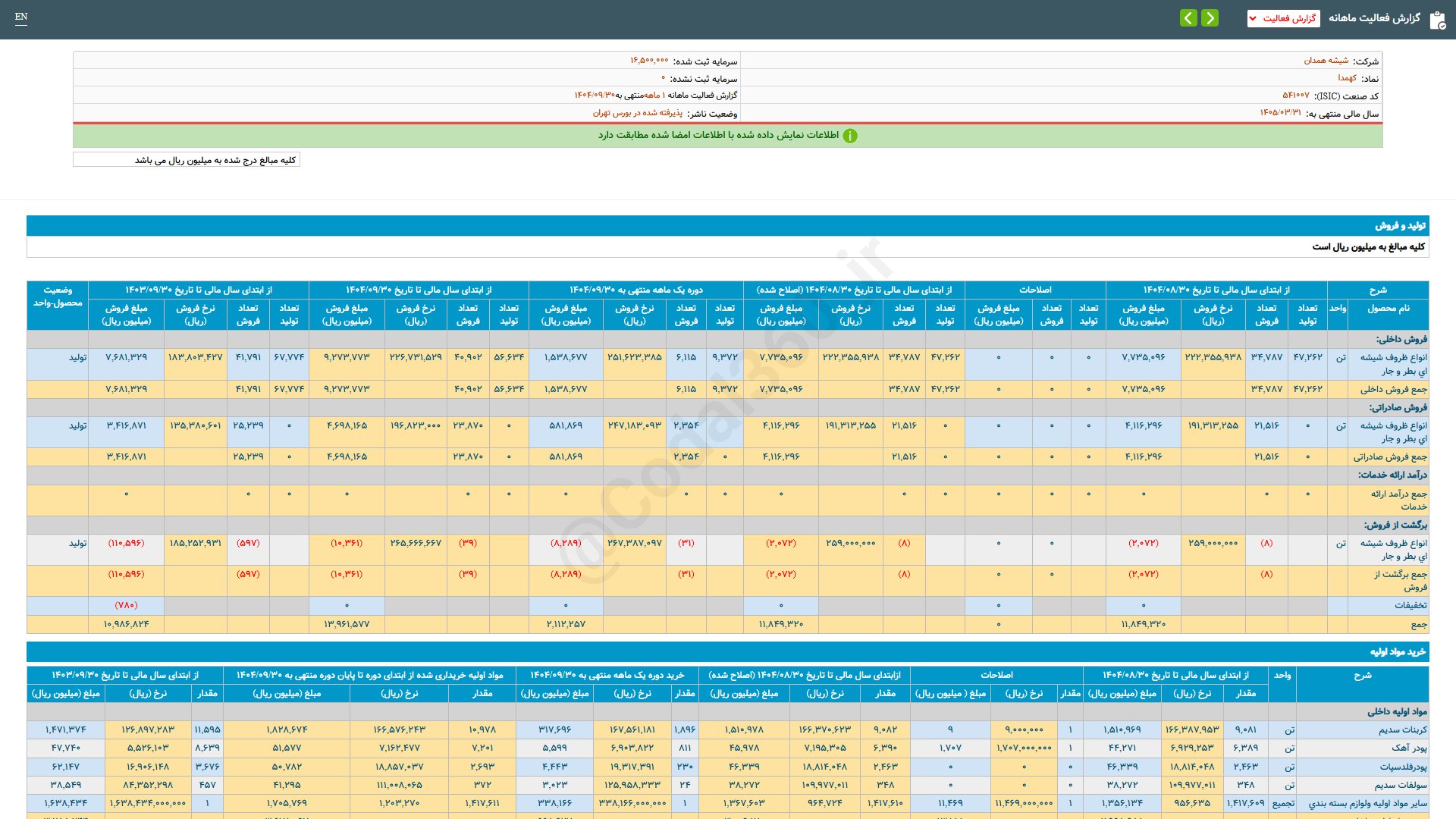Image resolution: width=1456 pixels, height=819 pixels.
Task: Select the جمع فروش داخلی row label
Action: pos(1393,390)
